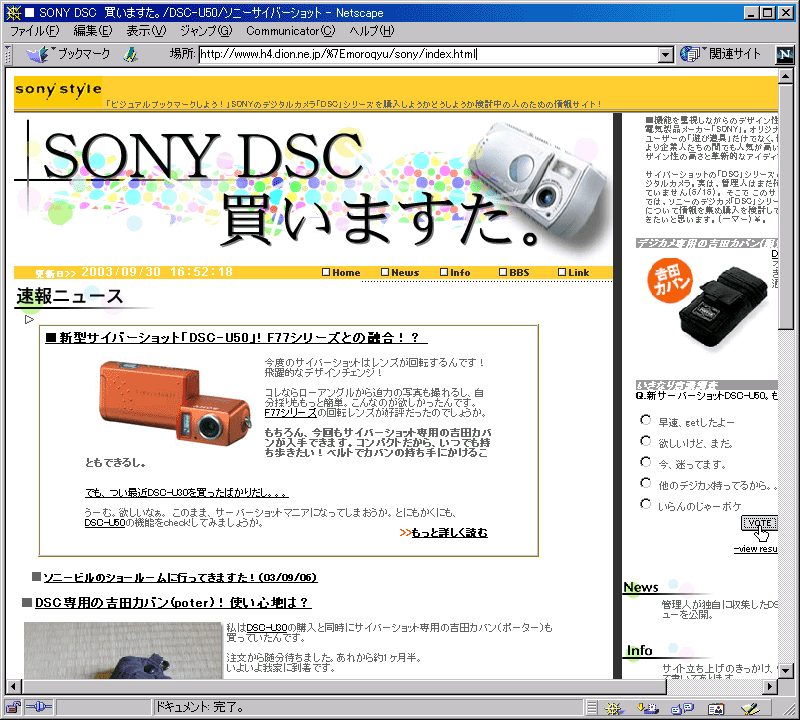Click the vertical scrollbar down arrow
Image resolution: width=800 pixels, height=720 pixels.
(786, 671)
